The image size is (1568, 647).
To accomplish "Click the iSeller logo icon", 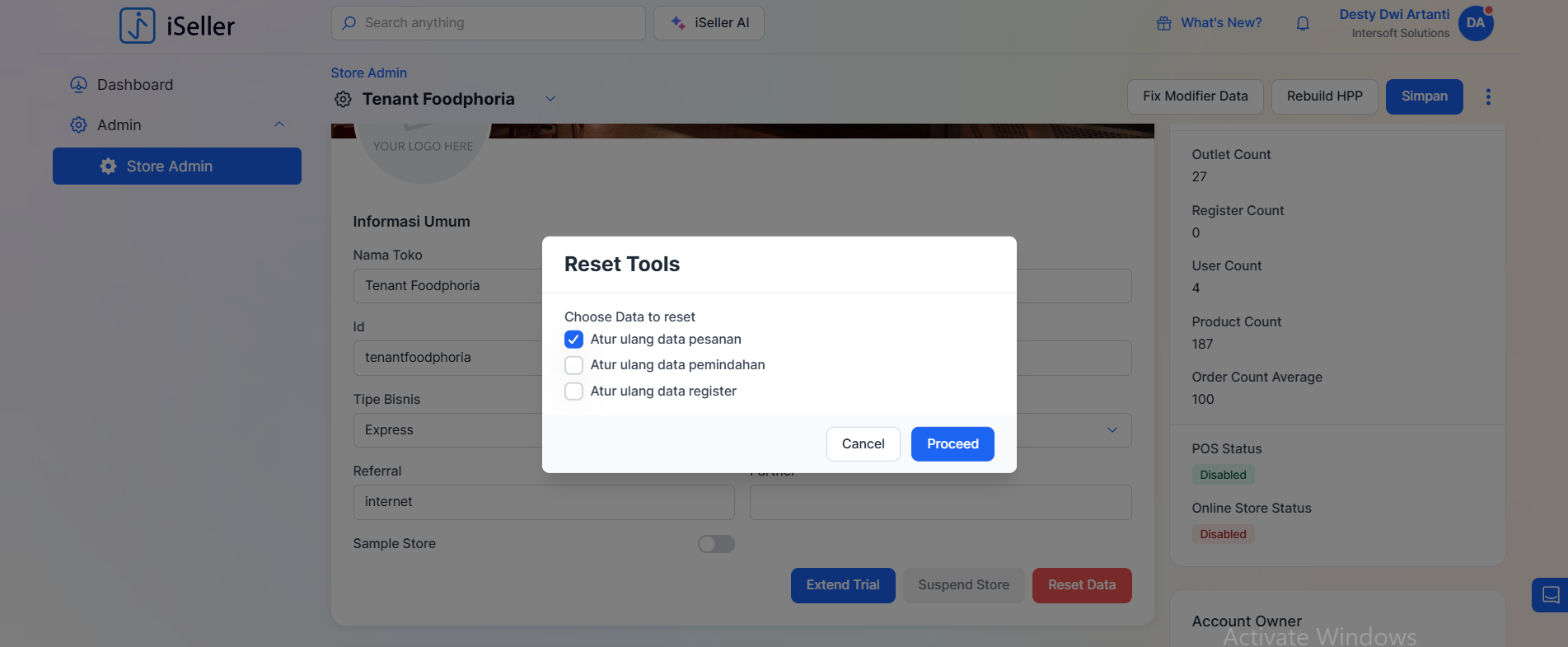I will [138, 26].
